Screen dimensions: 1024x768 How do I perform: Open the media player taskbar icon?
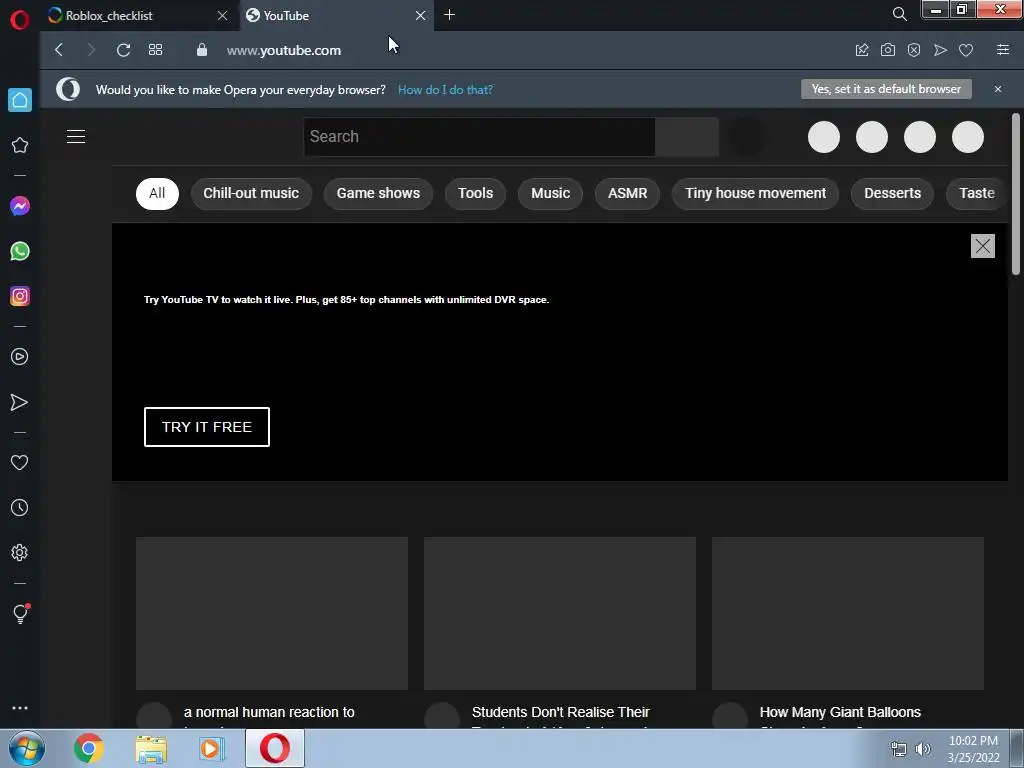pyautogui.click(x=212, y=748)
